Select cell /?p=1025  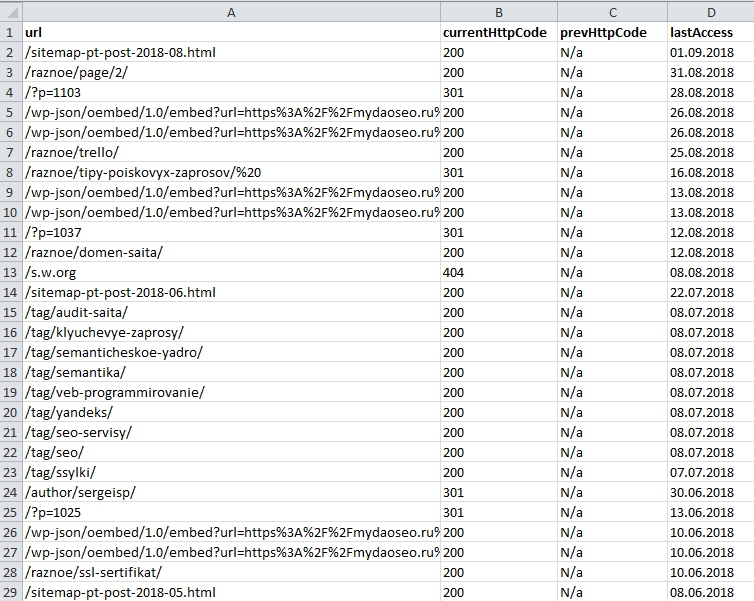[x=231, y=513]
